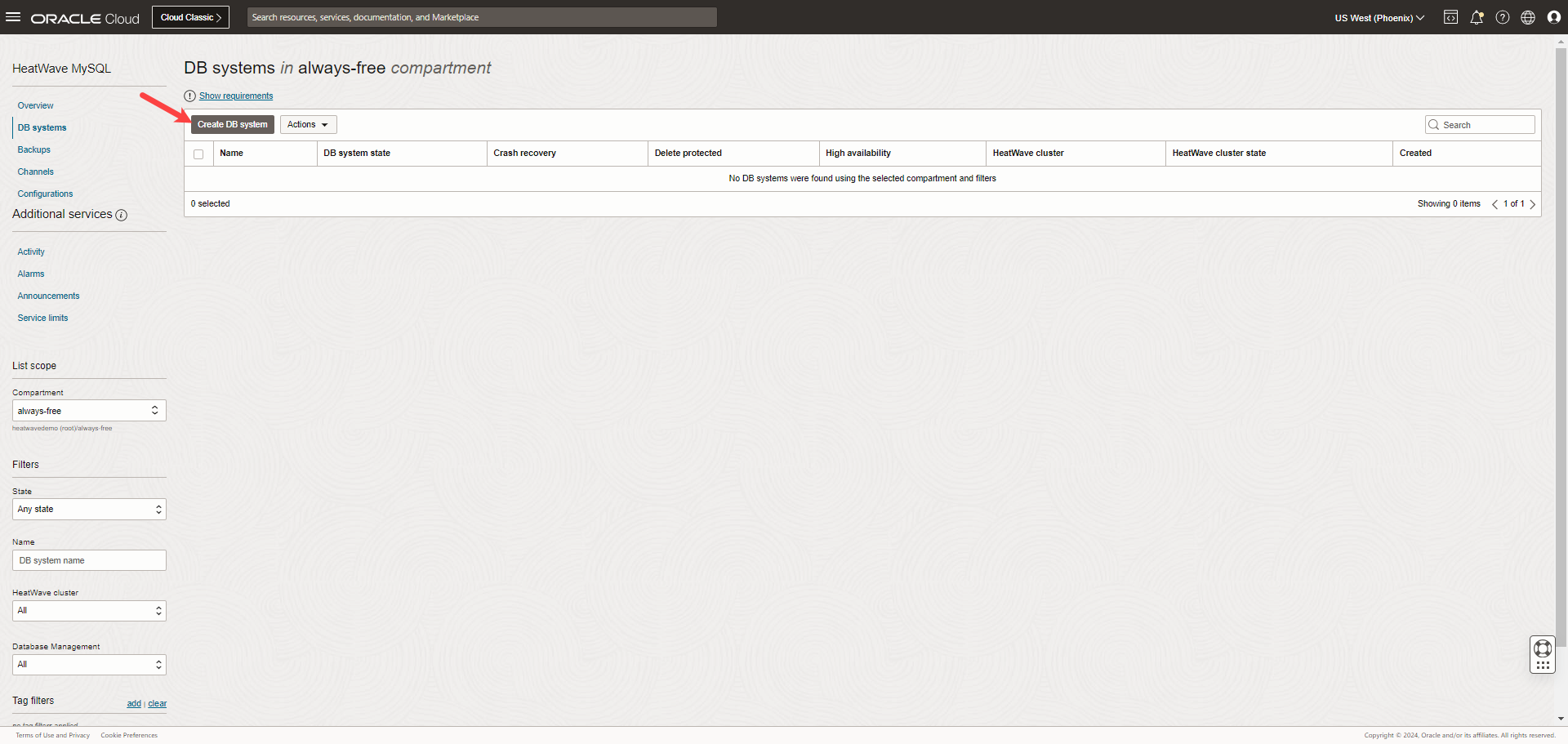Click add tag filter link
This screenshot has height=744, width=1568.
(x=134, y=704)
